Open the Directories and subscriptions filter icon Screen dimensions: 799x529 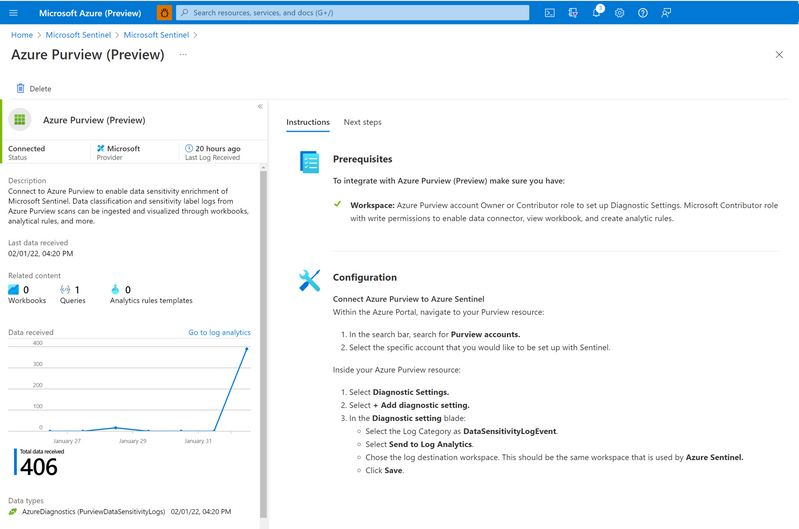point(573,13)
